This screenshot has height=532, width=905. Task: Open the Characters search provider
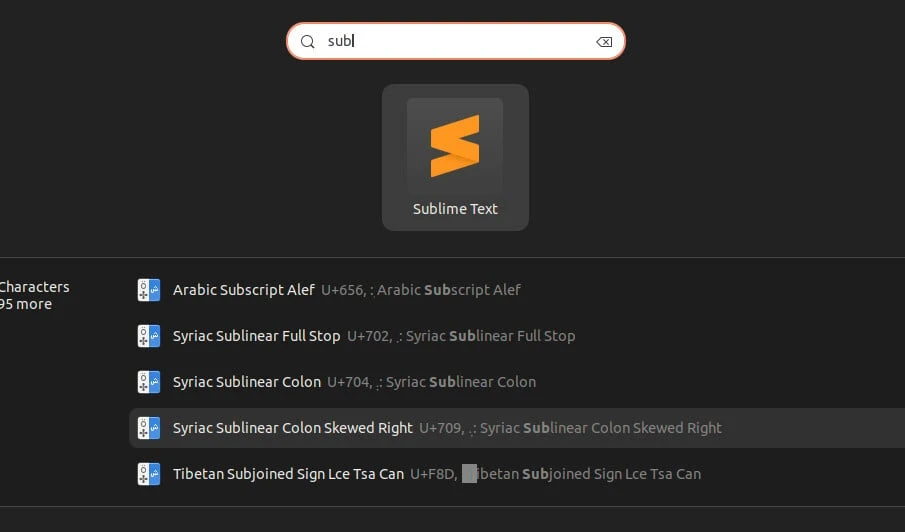click(x=34, y=287)
